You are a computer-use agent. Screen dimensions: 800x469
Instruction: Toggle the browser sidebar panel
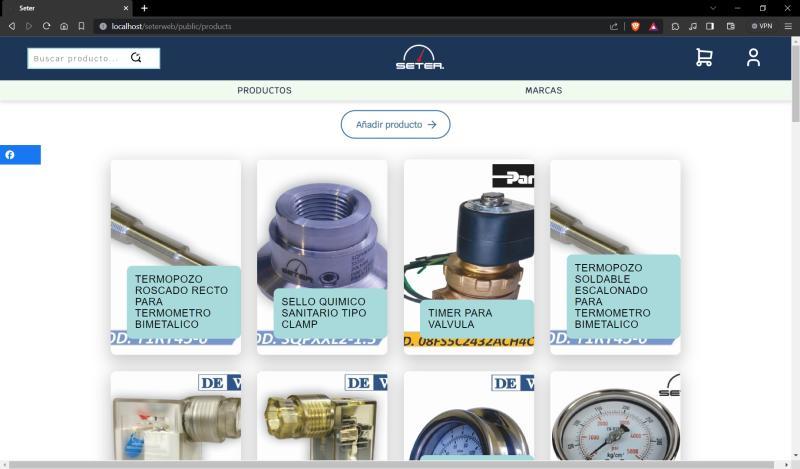(x=710, y=26)
